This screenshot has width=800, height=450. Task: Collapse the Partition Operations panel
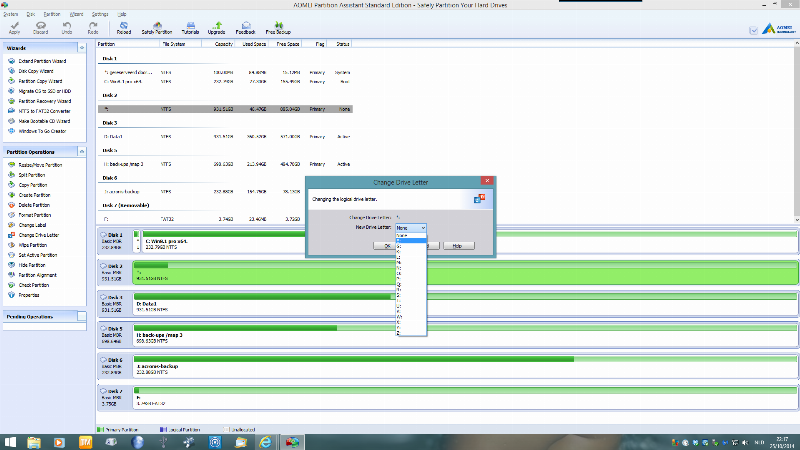click(x=82, y=152)
